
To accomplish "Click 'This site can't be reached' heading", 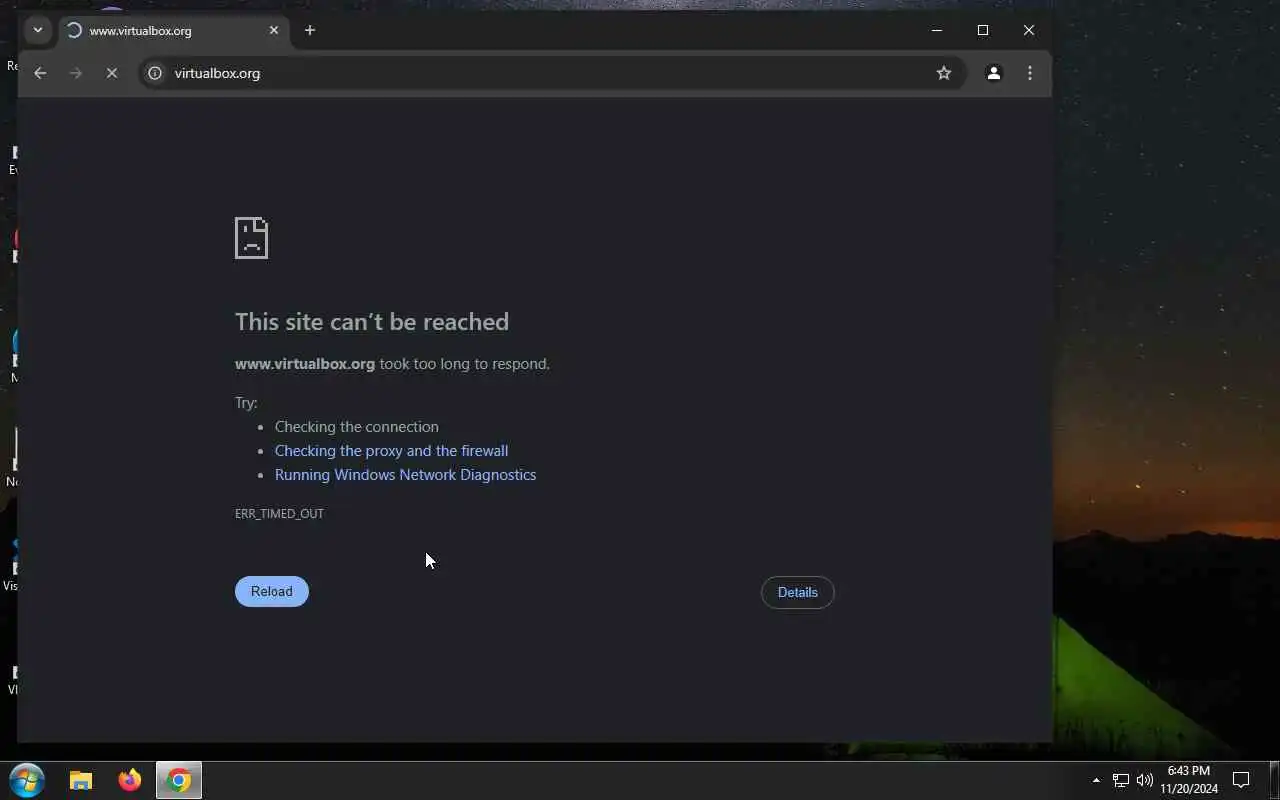I will pyautogui.click(x=372, y=321).
